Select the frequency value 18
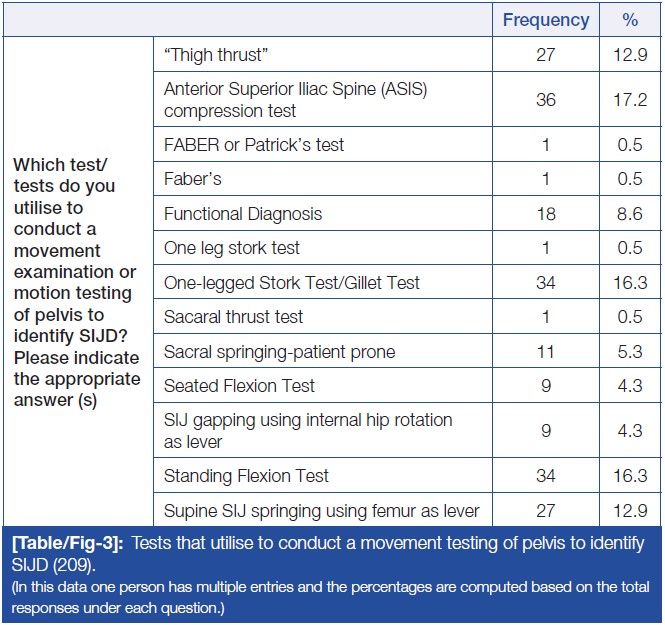Image resolution: width=665 pixels, height=625 pixels. [x=545, y=214]
